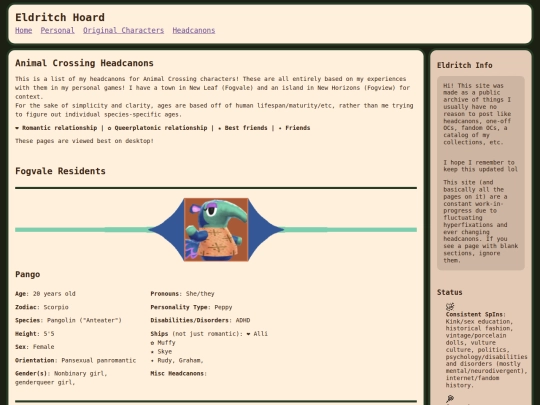The height and width of the screenshot is (405, 540).
Task: Open the Home navigation link
Action: 23,30
